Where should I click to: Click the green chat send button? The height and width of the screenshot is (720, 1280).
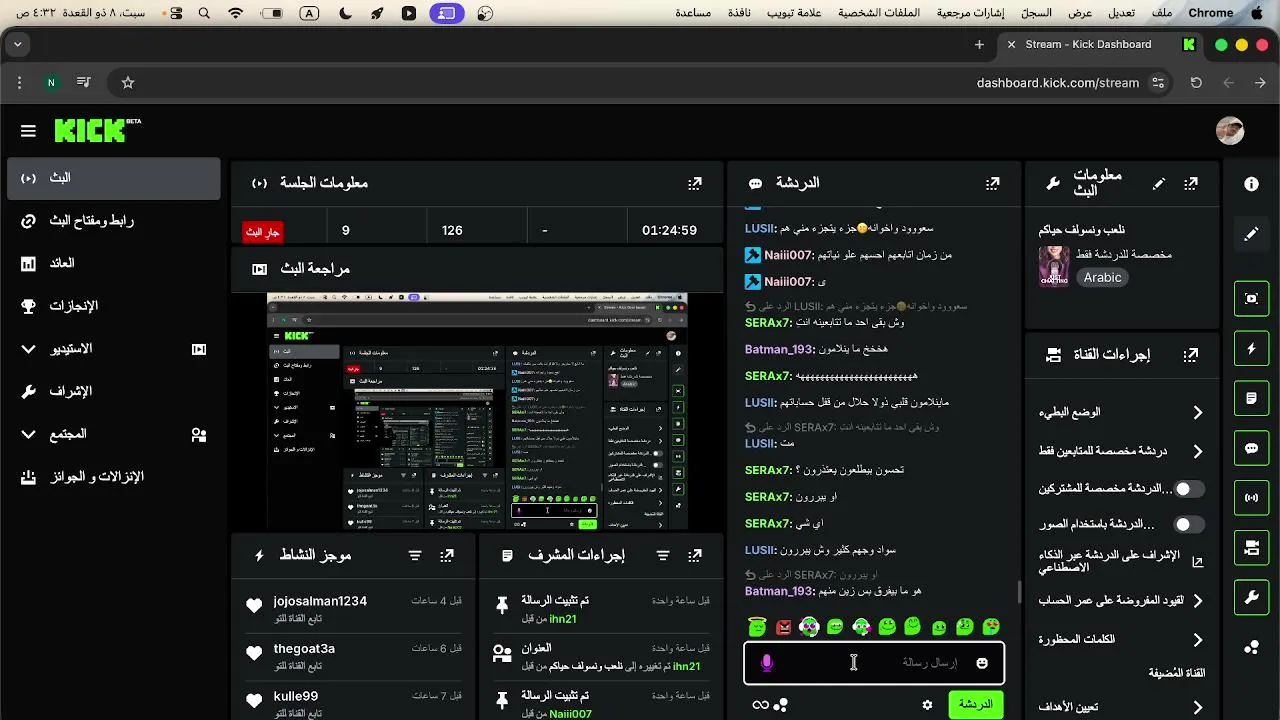pos(975,705)
